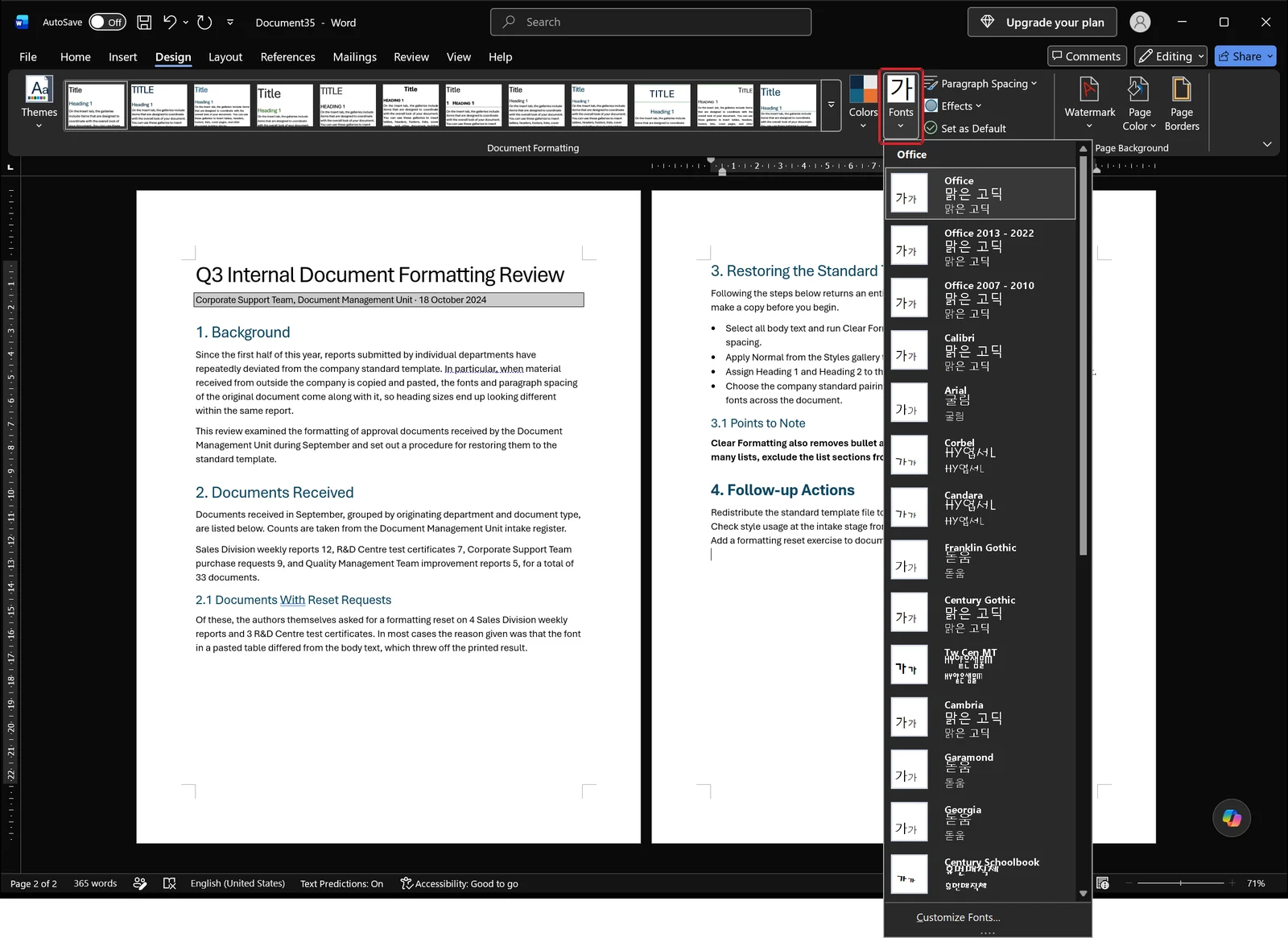
Task: Select the Arial font theme
Action: pos(980,403)
